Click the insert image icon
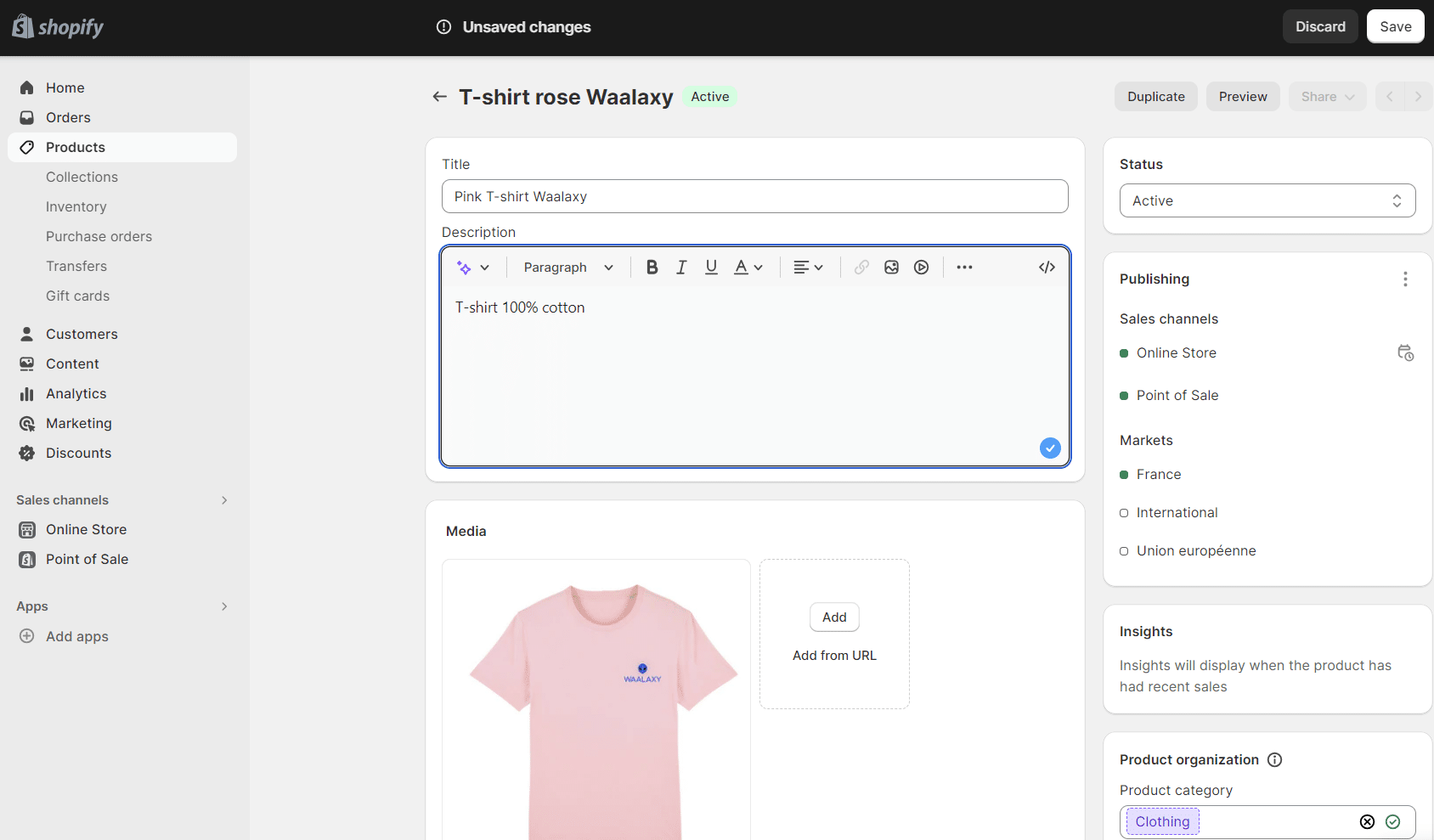The image size is (1434, 840). coord(891,268)
